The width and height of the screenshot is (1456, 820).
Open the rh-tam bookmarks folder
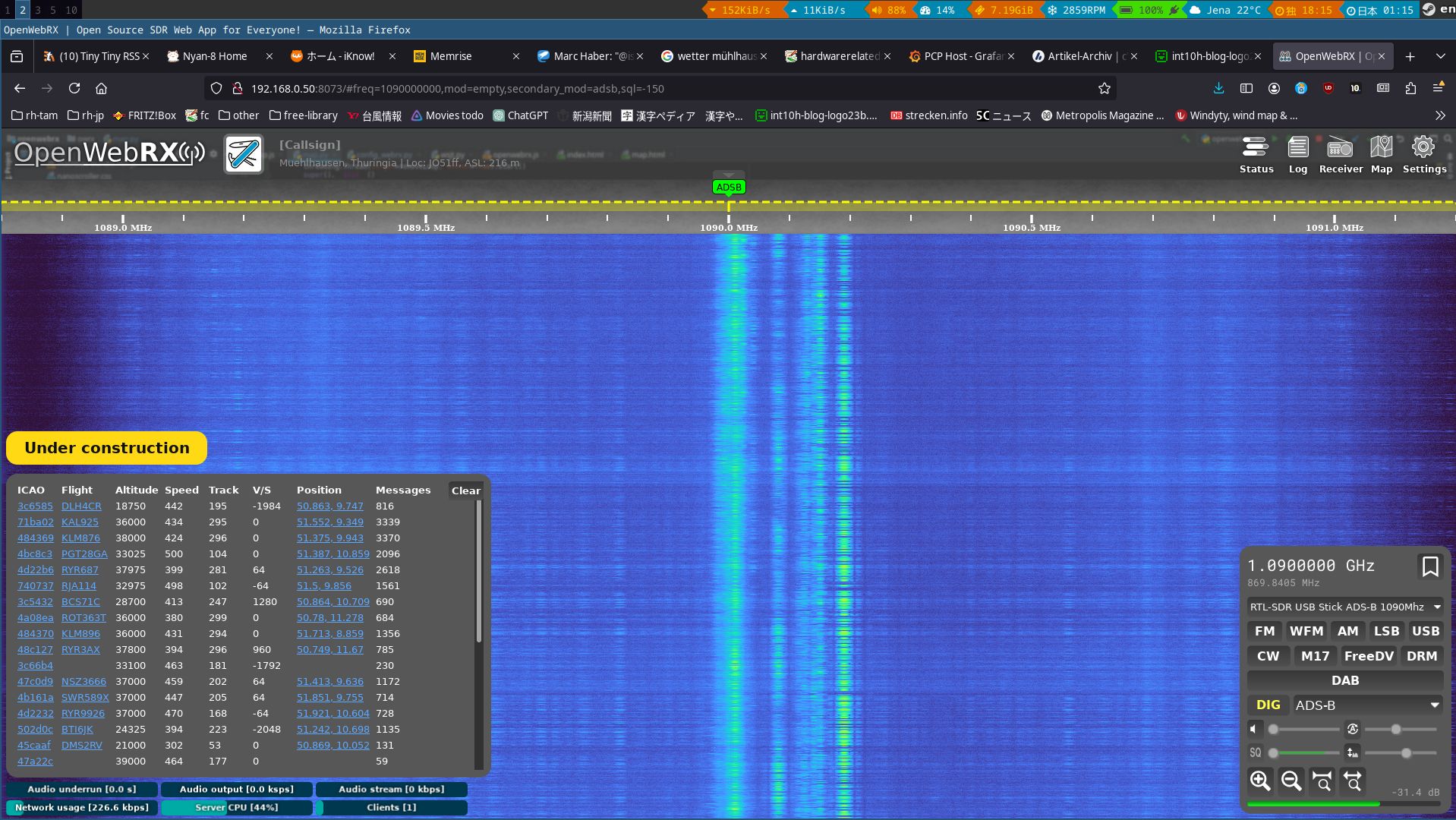(34, 115)
